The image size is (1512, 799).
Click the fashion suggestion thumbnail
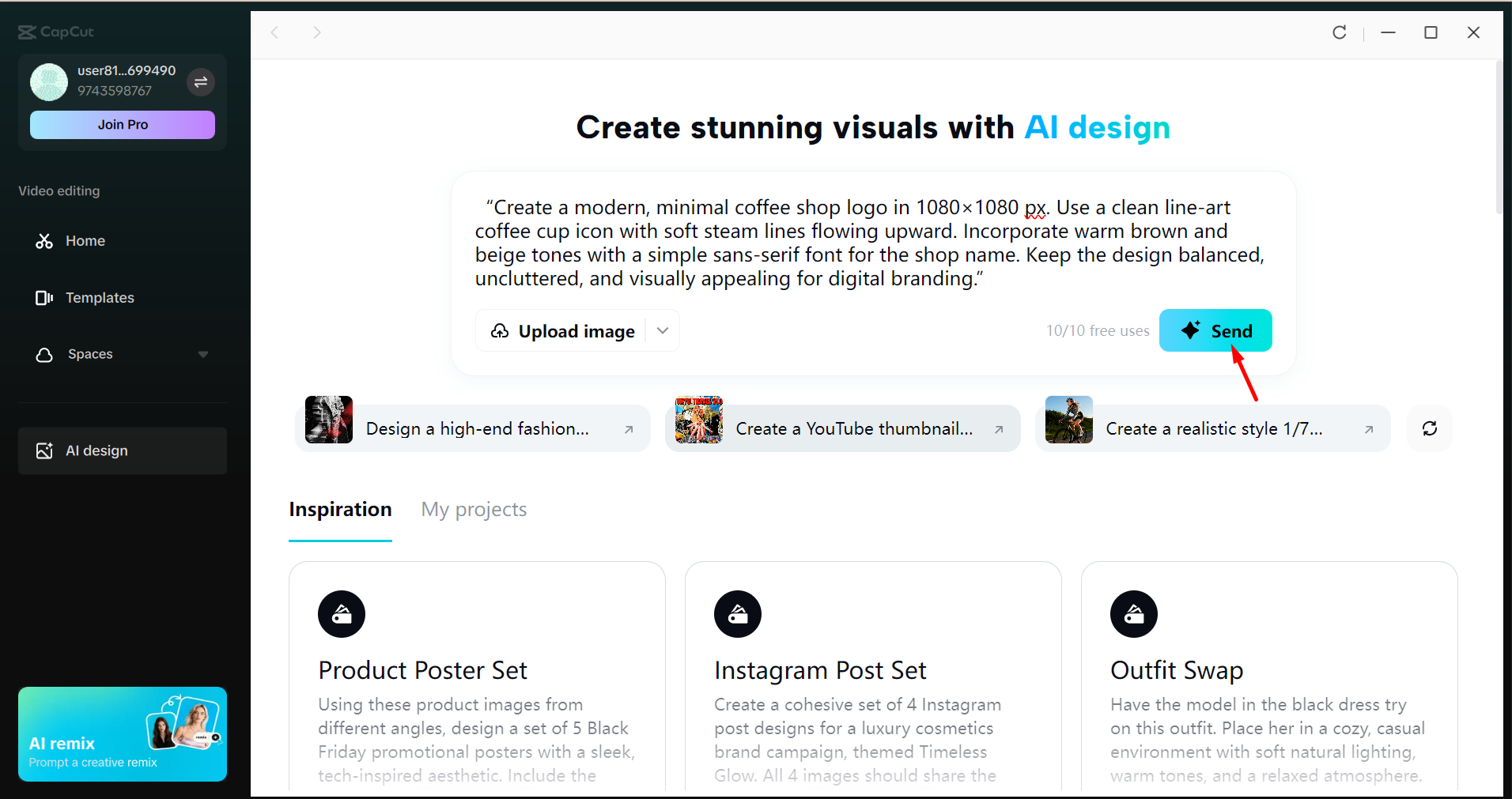pyautogui.click(x=329, y=420)
